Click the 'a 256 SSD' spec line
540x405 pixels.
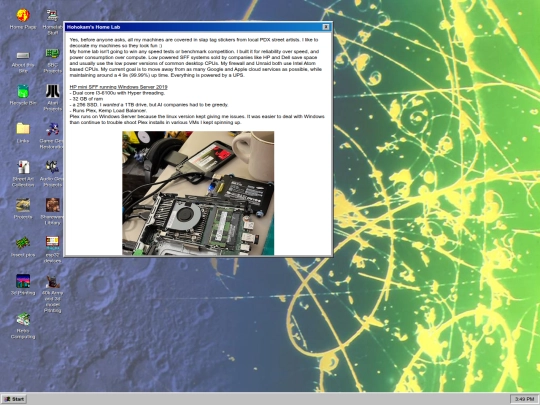149,105
